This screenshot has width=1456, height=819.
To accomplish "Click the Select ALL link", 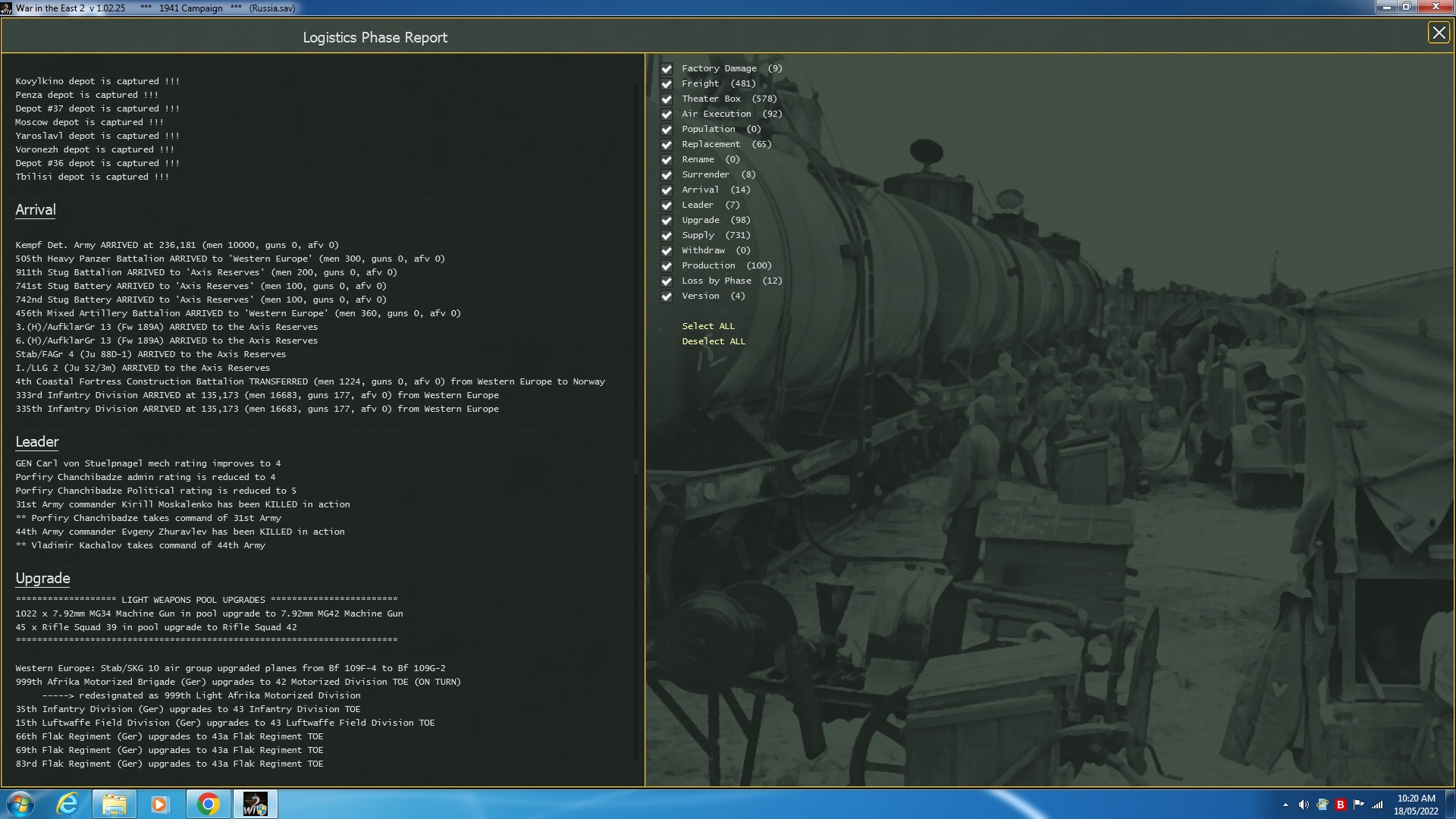I will (x=708, y=326).
